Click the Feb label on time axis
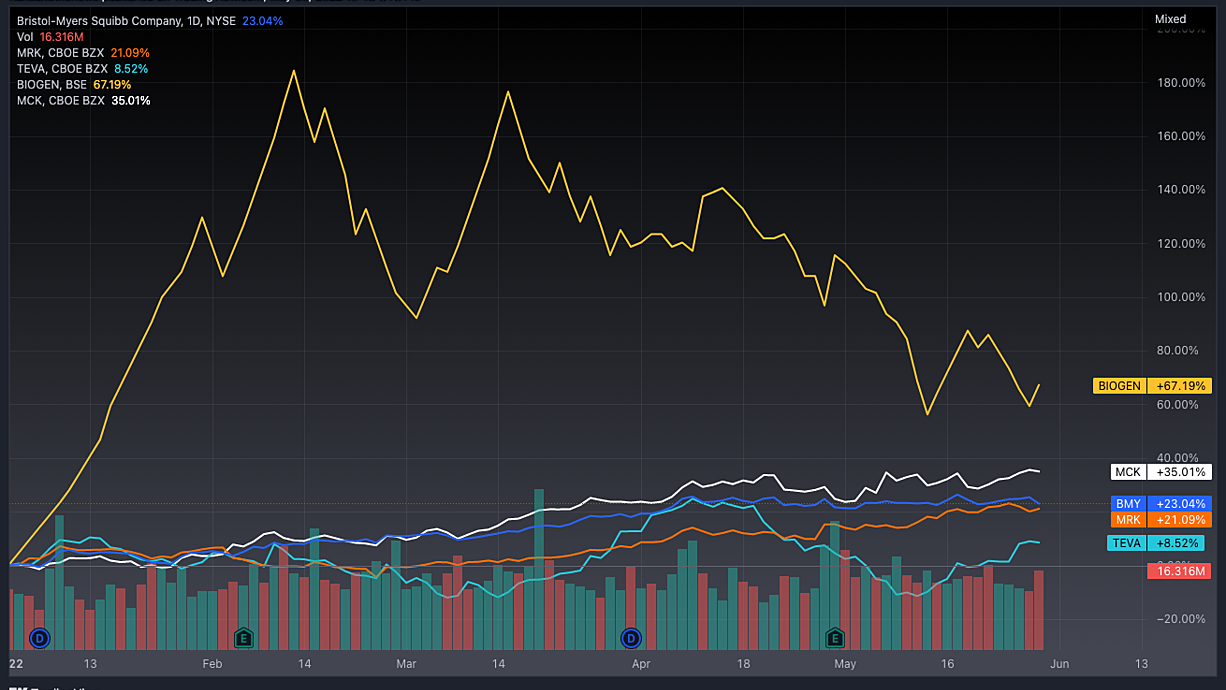Viewport: 1226px width, 690px height. pyautogui.click(x=212, y=663)
